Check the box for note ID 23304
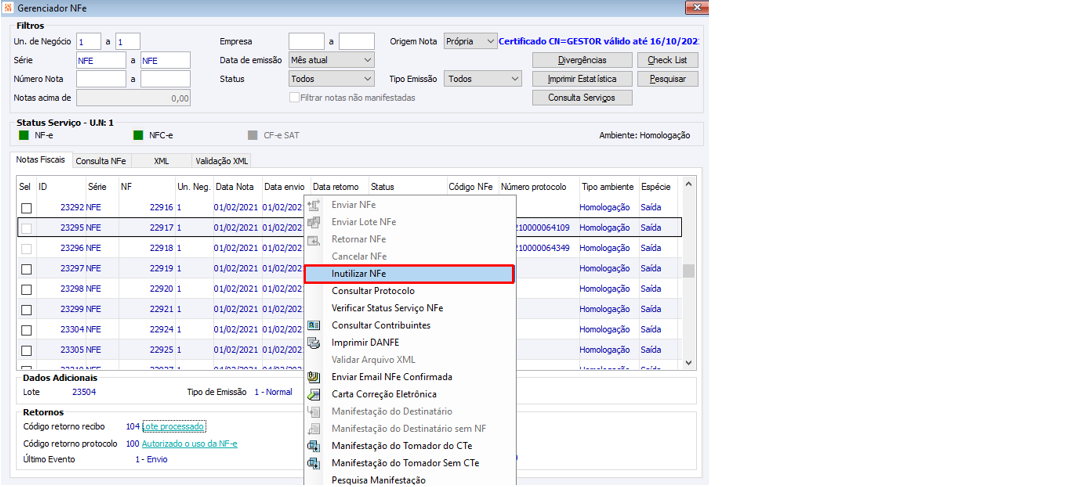This screenshot has width=1080, height=487. pyautogui.click(x=26, y=330)
